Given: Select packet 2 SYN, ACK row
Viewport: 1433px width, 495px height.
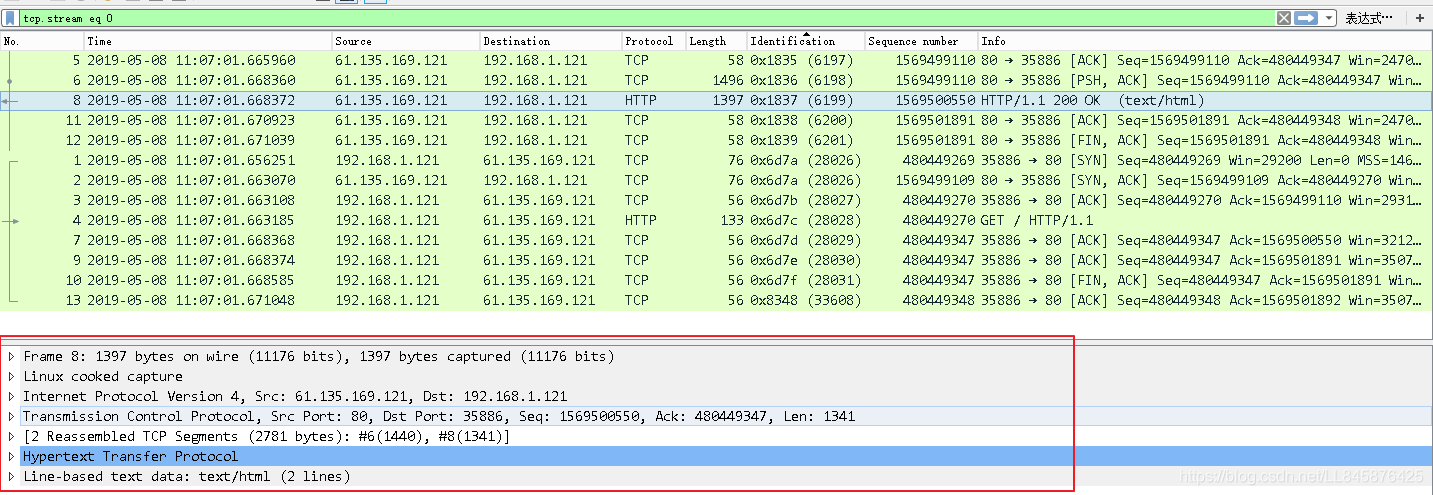Looking at the screenshot, I should pos(716,181).
